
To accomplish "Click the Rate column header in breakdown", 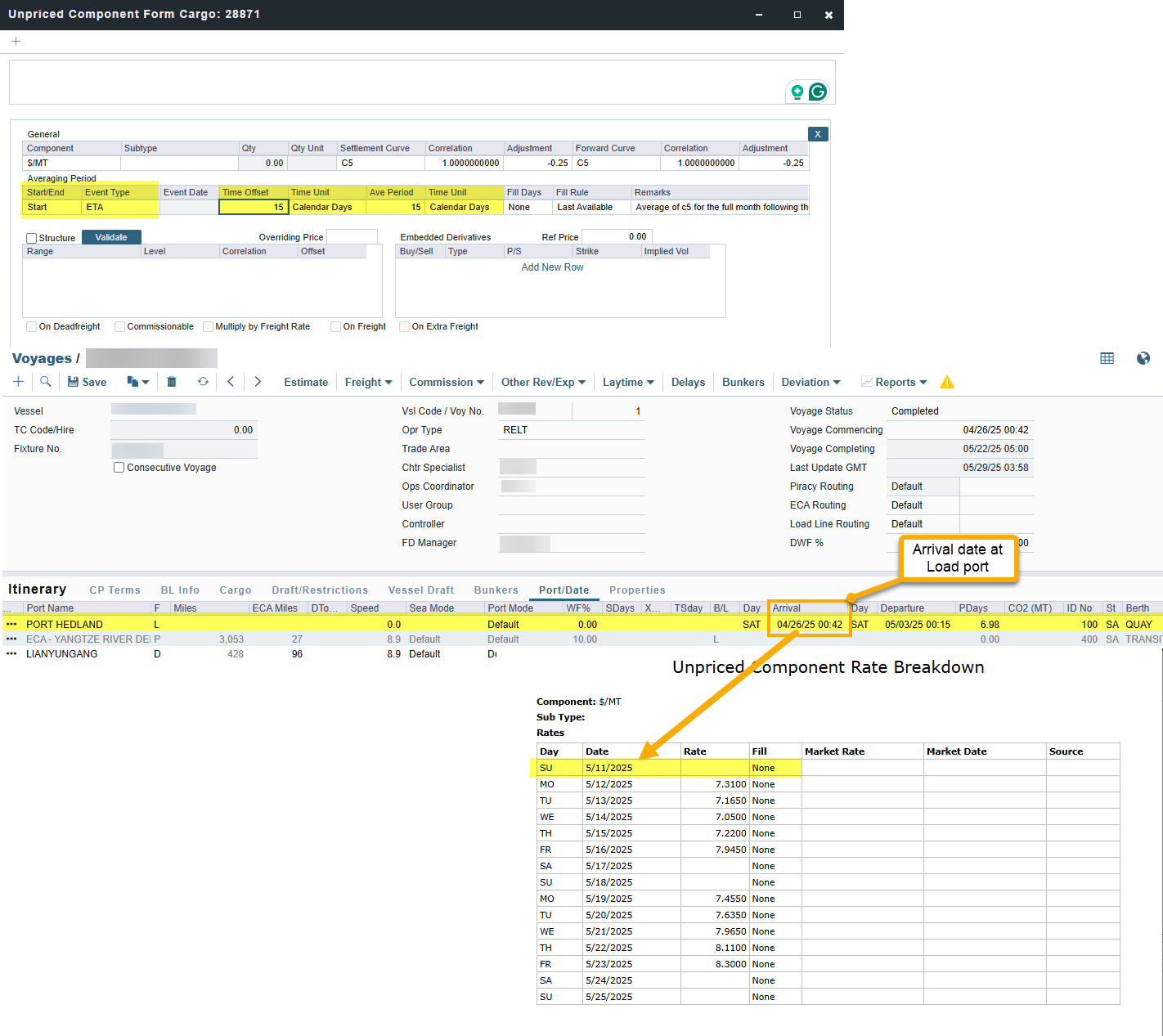I will (714, 751).
